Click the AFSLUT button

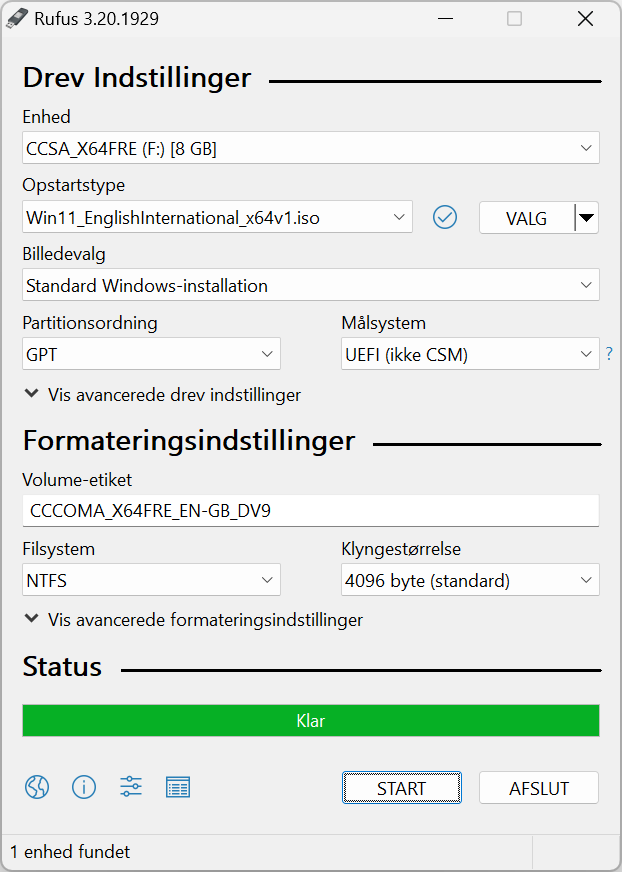tap(539, 787)
